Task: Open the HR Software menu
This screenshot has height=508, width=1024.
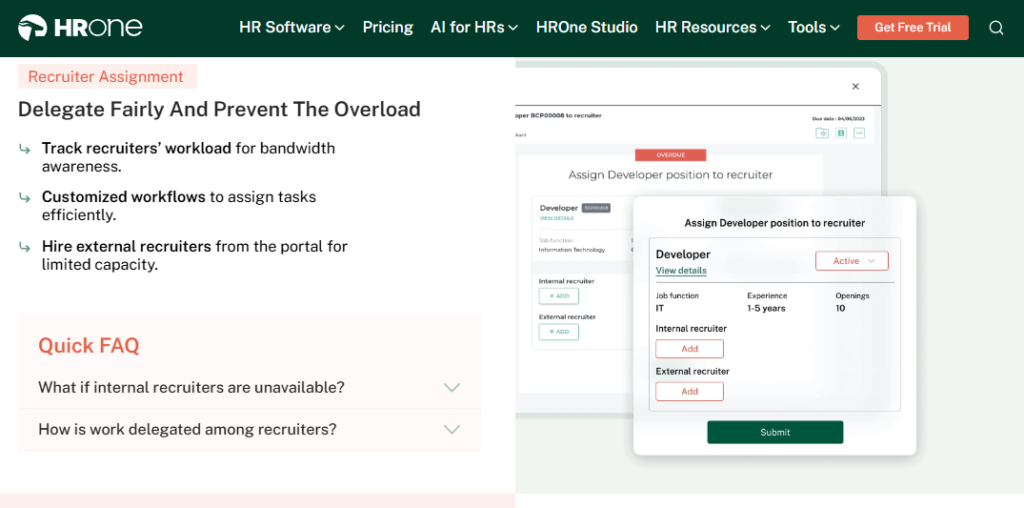Action: pyautogui.click(x=292, y=27)
